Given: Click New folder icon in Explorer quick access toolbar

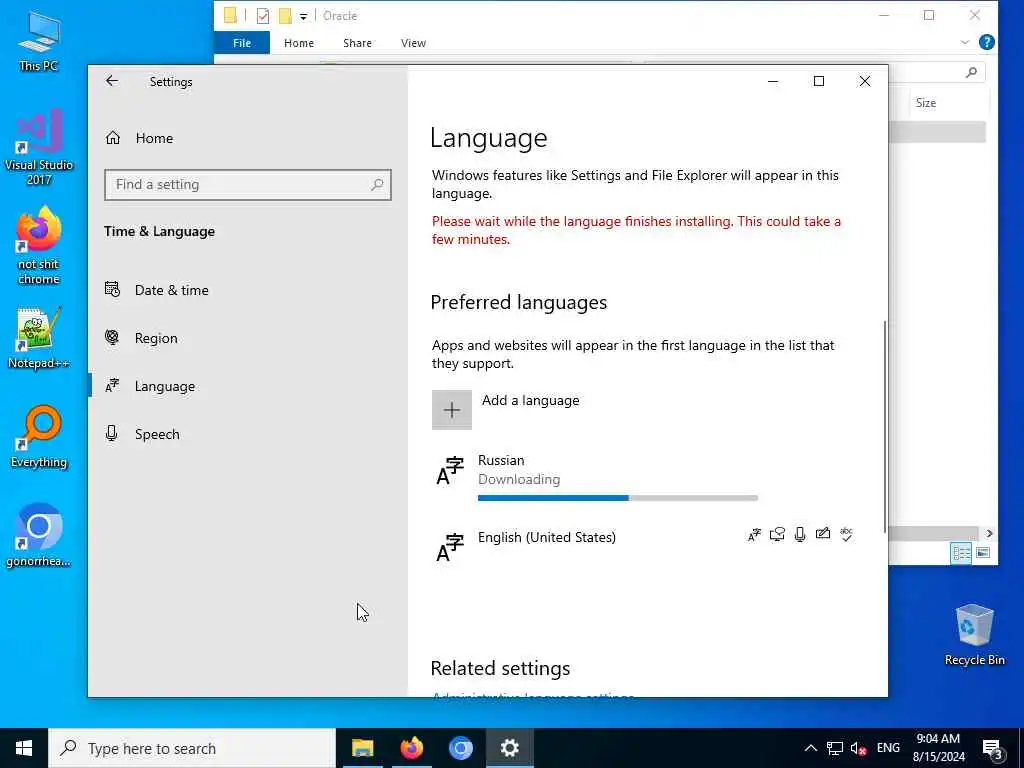Looking at the screenshot, I should pos(285,16).
